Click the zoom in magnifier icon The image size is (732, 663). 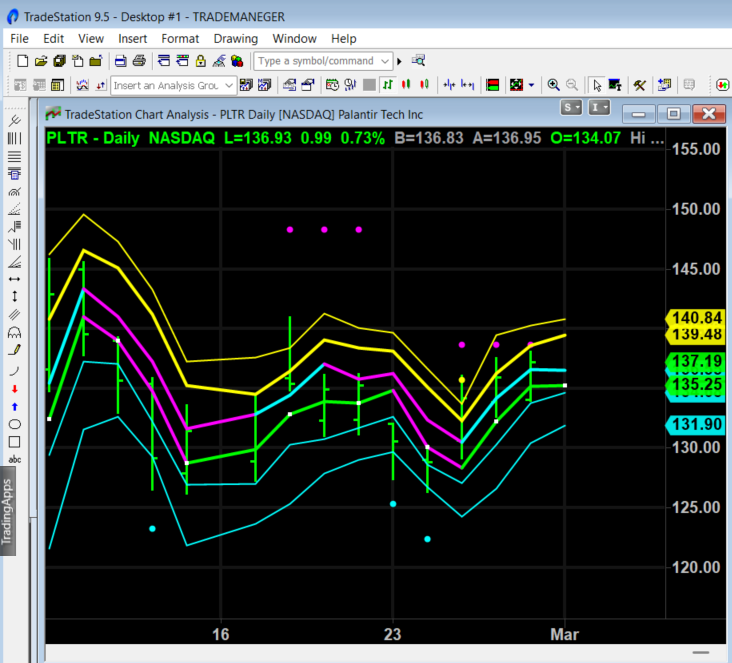coord(554,85)
